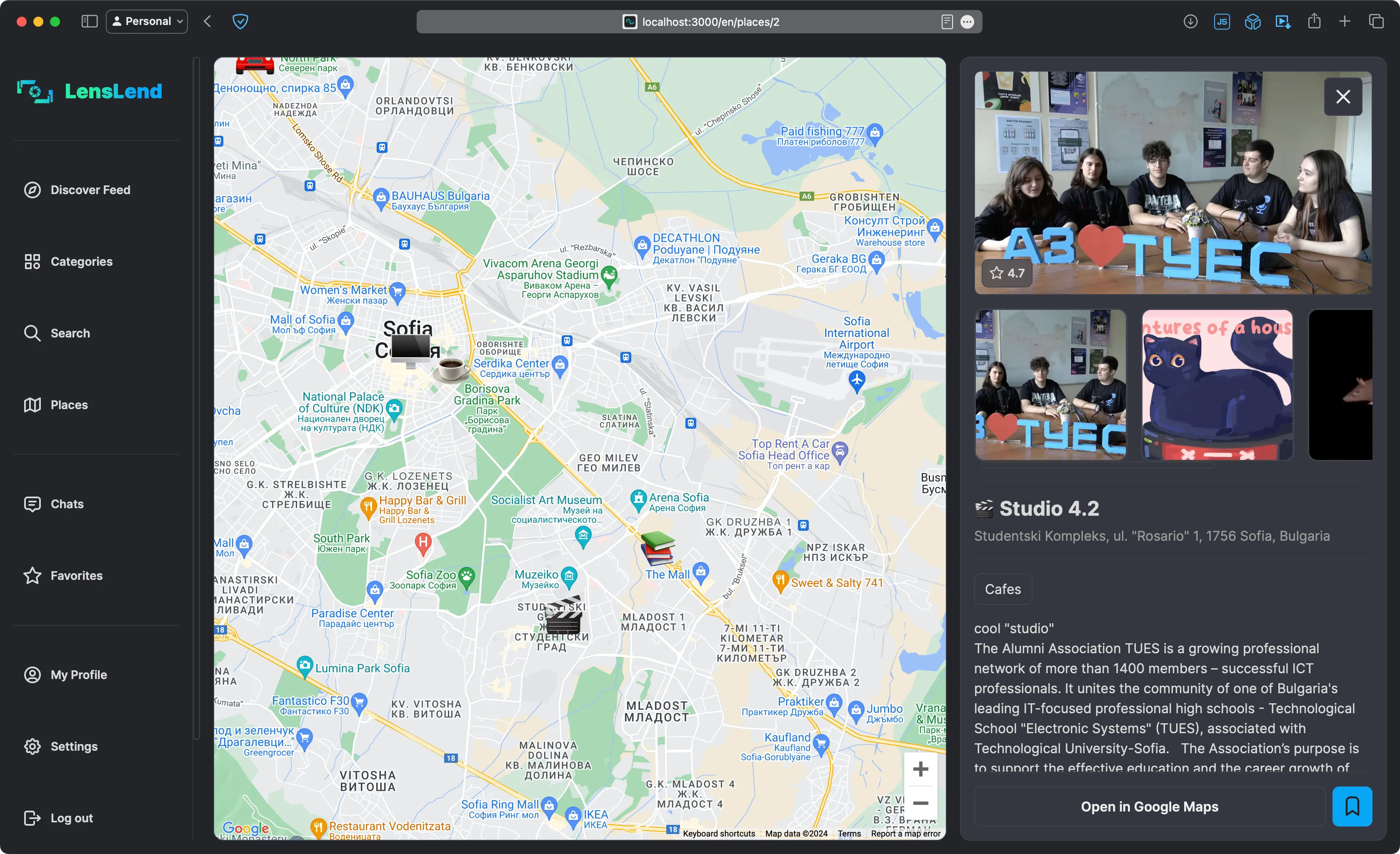Open page options ellipsis in address bar
This screenshot has height=854, width=1400.
[967, 22]
